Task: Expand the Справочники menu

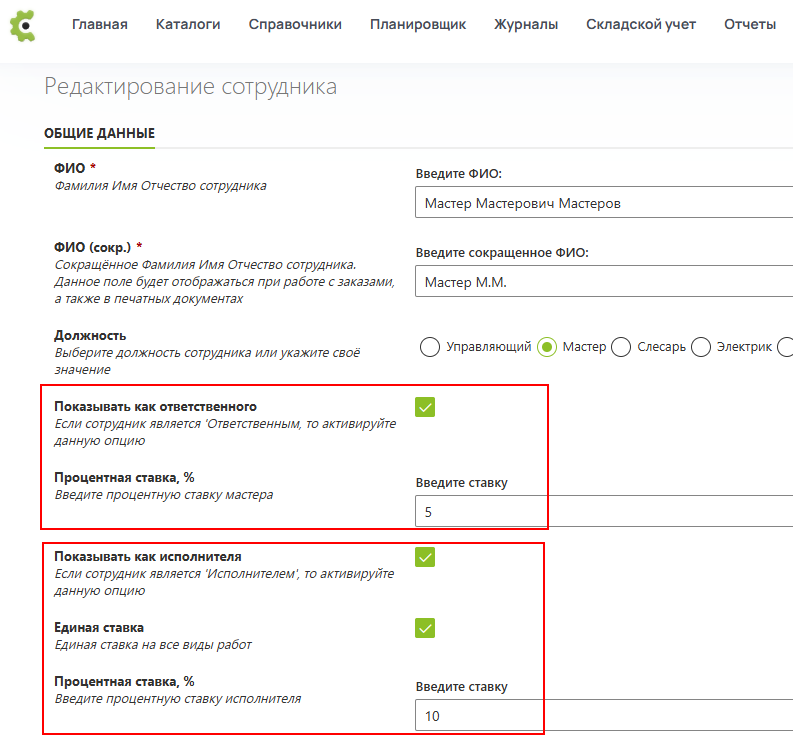Action: coord(295,25)
